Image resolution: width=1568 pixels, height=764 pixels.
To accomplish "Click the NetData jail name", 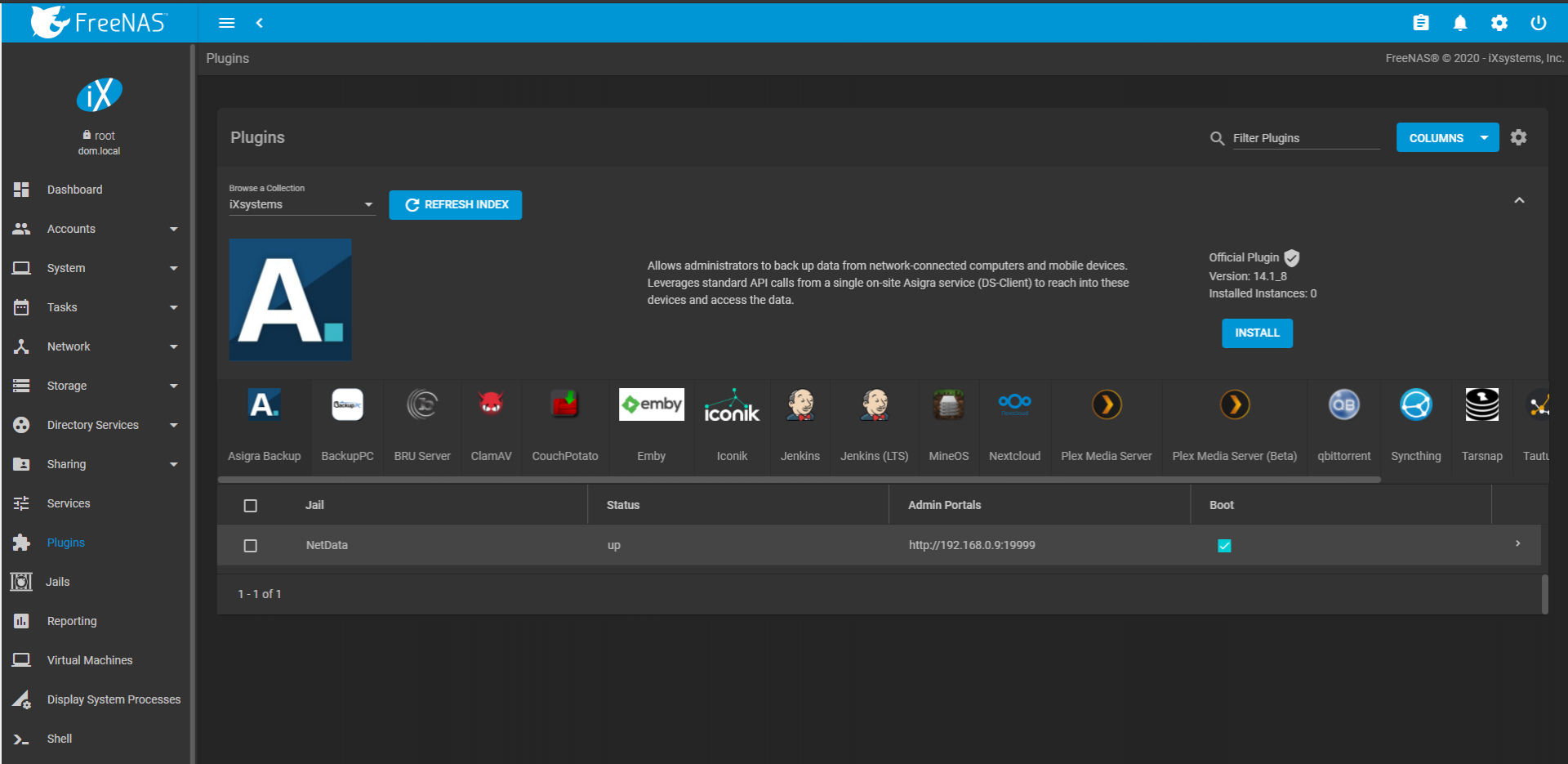I will click(x=327, y=545).
